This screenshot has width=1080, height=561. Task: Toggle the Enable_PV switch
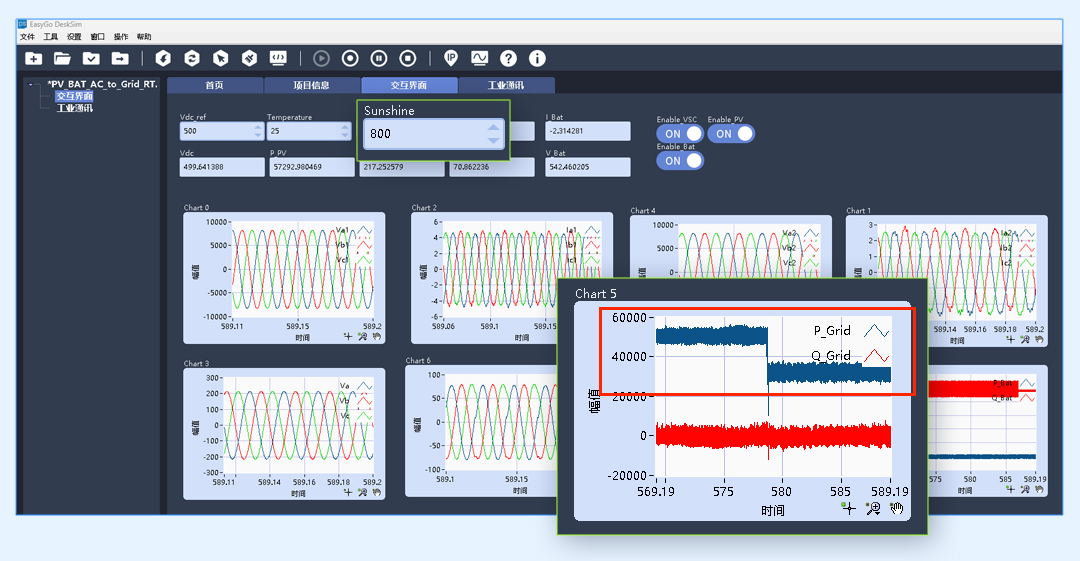(731, 134)
